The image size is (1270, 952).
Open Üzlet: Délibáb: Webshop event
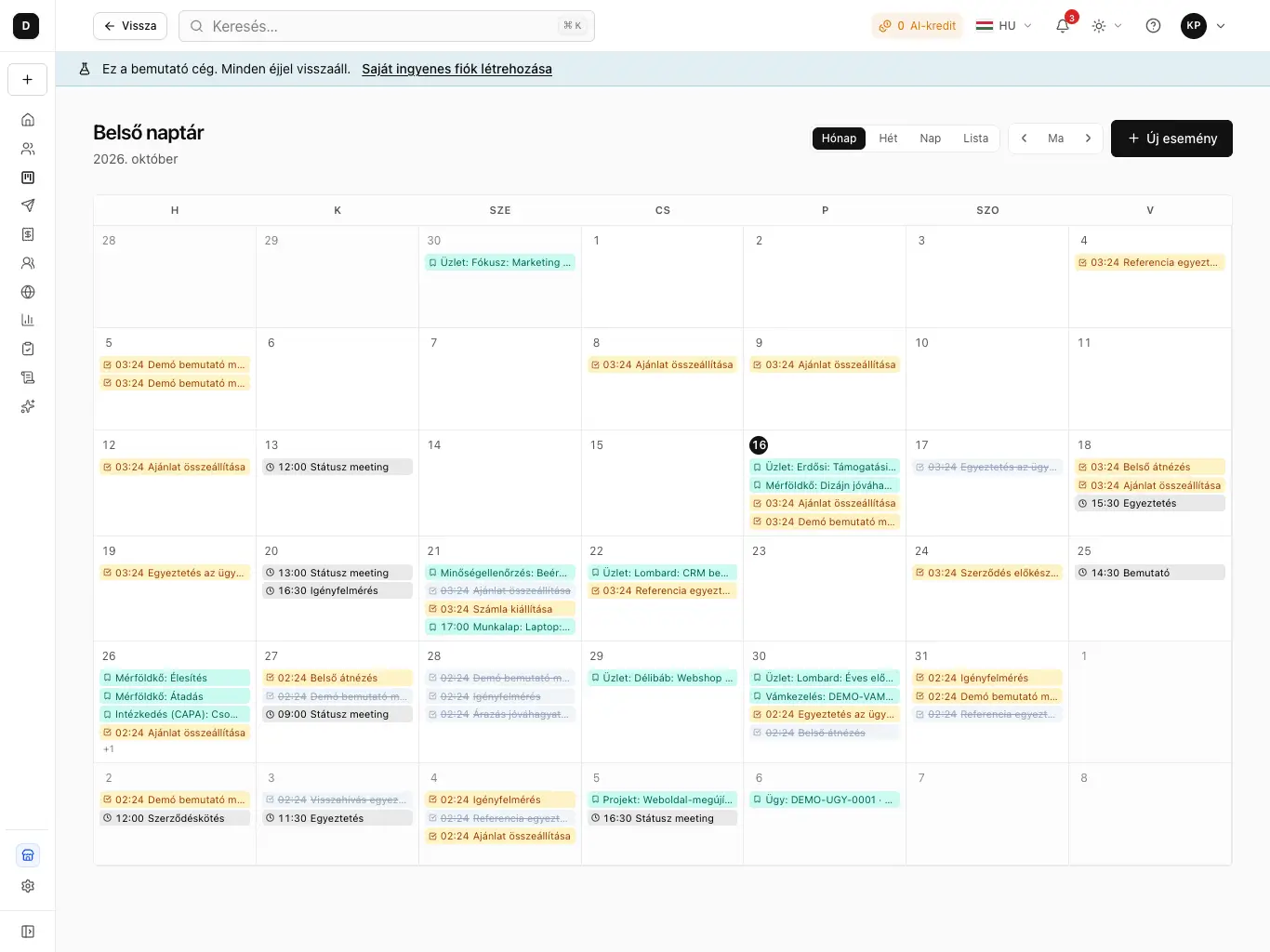[x=662, y=679]
